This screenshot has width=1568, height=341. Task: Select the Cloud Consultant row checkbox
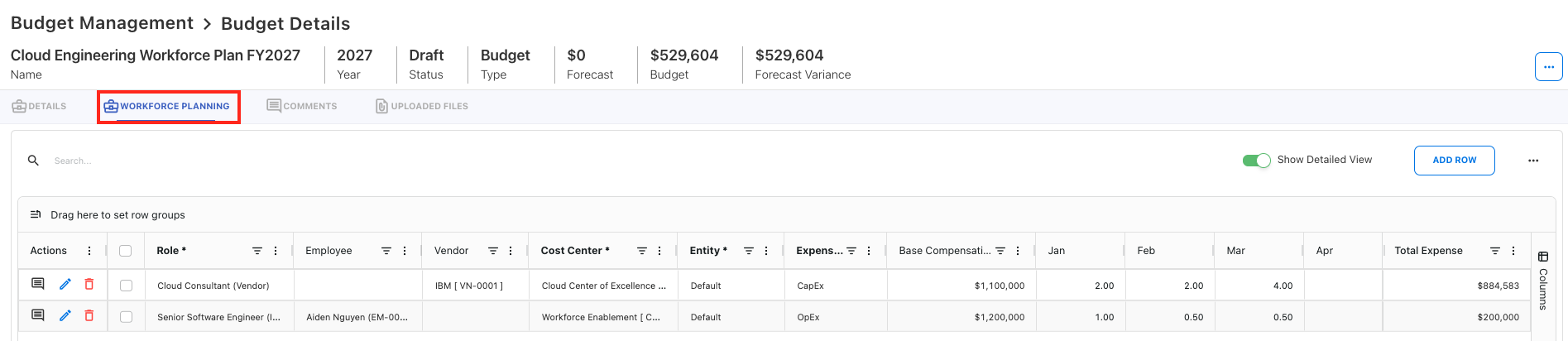[x=126, y=286]
